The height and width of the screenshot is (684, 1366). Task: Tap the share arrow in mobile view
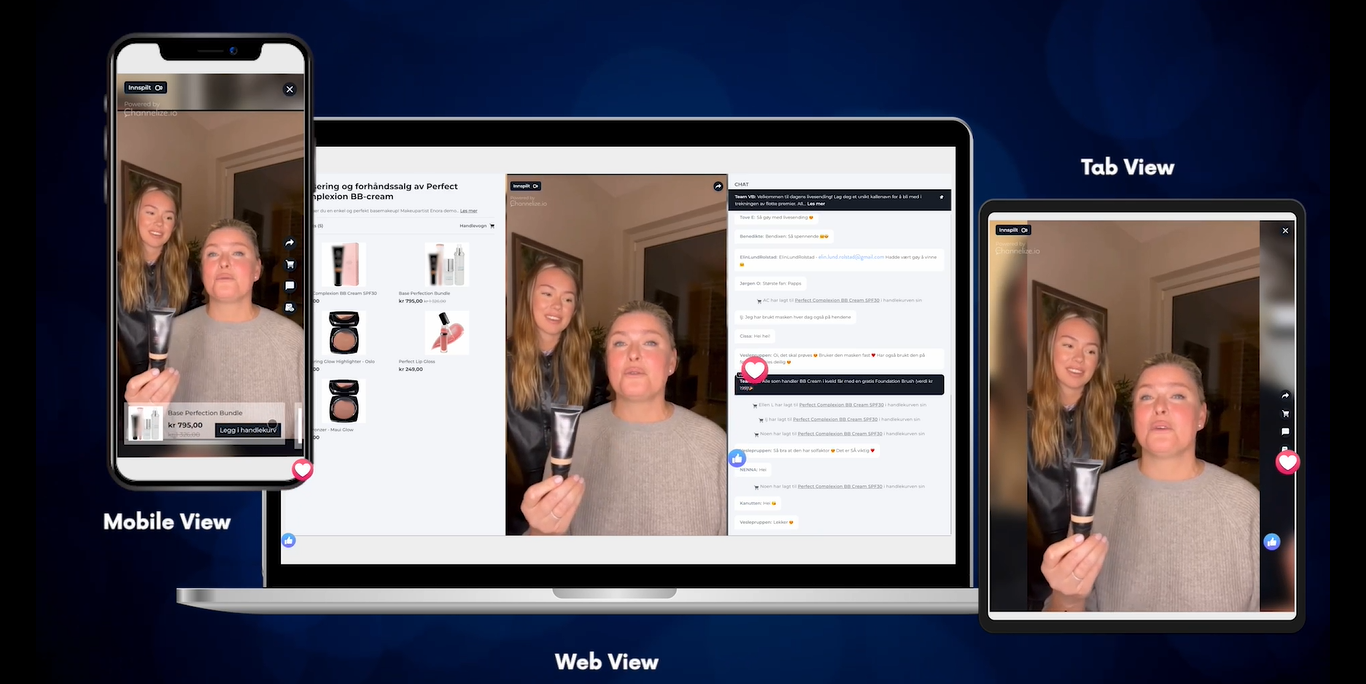click(x=290, y=243)
